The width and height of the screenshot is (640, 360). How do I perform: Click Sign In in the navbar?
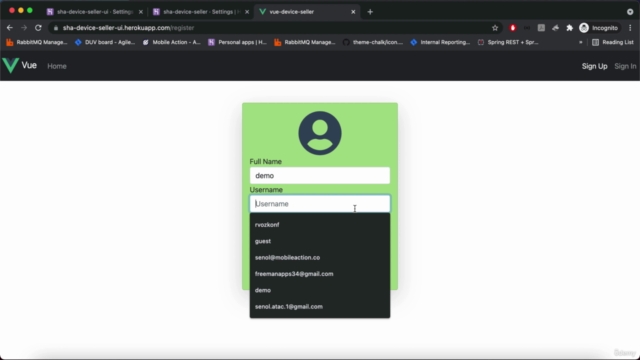(x=625, y=66)
